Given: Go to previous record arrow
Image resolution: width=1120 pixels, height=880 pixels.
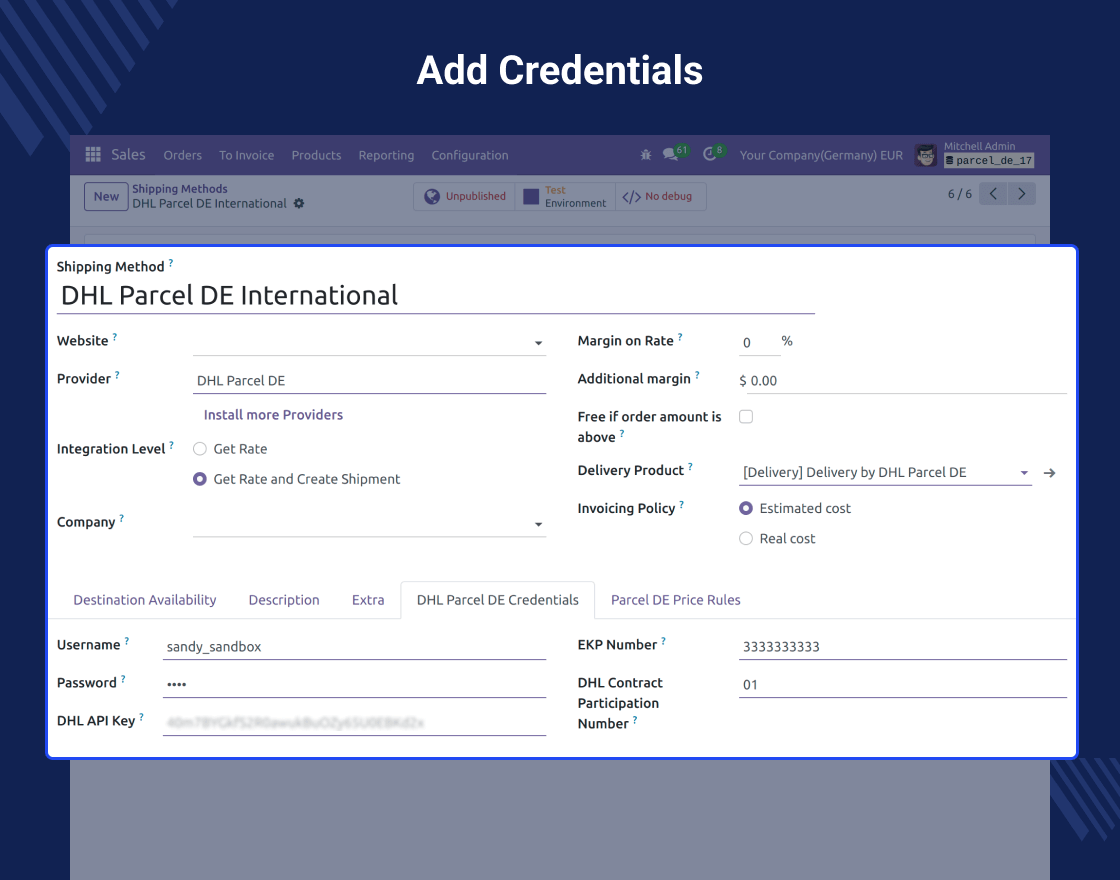Looking at the screenshot, I should (x=993, y=194).
